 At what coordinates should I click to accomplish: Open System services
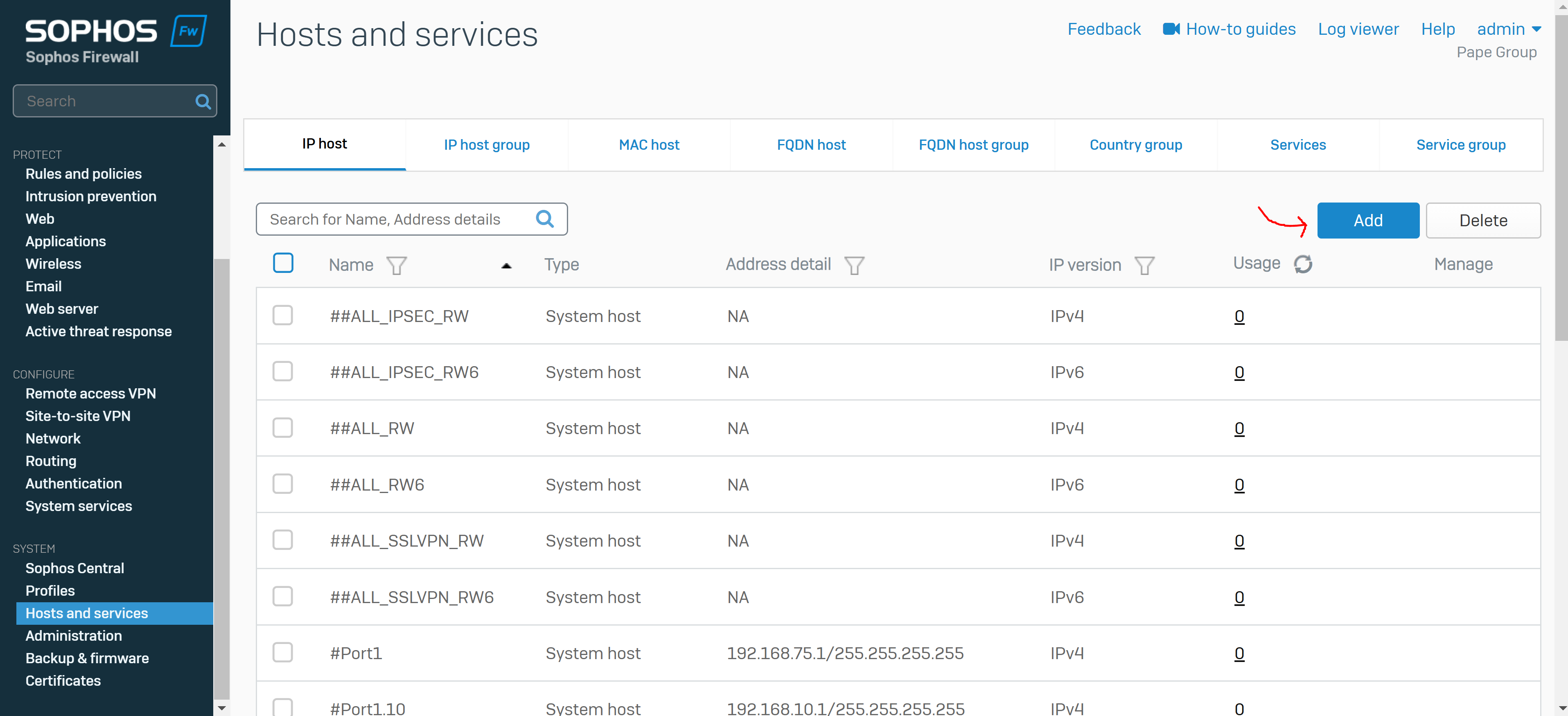click(79, 506)
